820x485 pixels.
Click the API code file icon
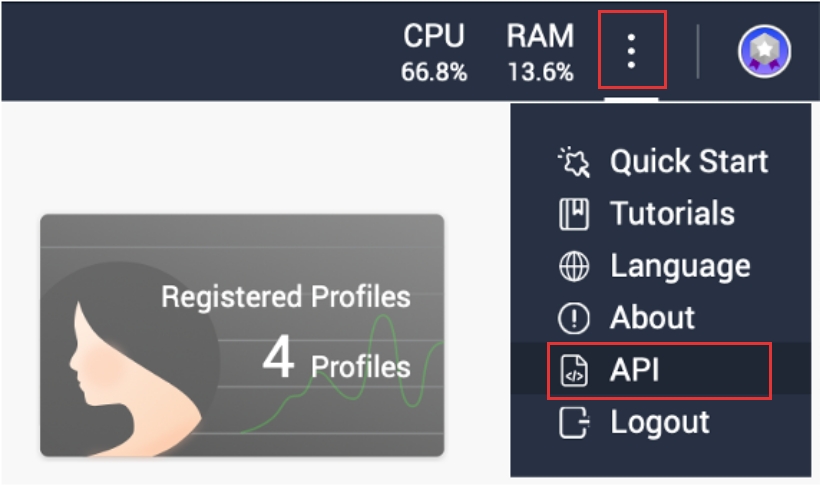574,371
